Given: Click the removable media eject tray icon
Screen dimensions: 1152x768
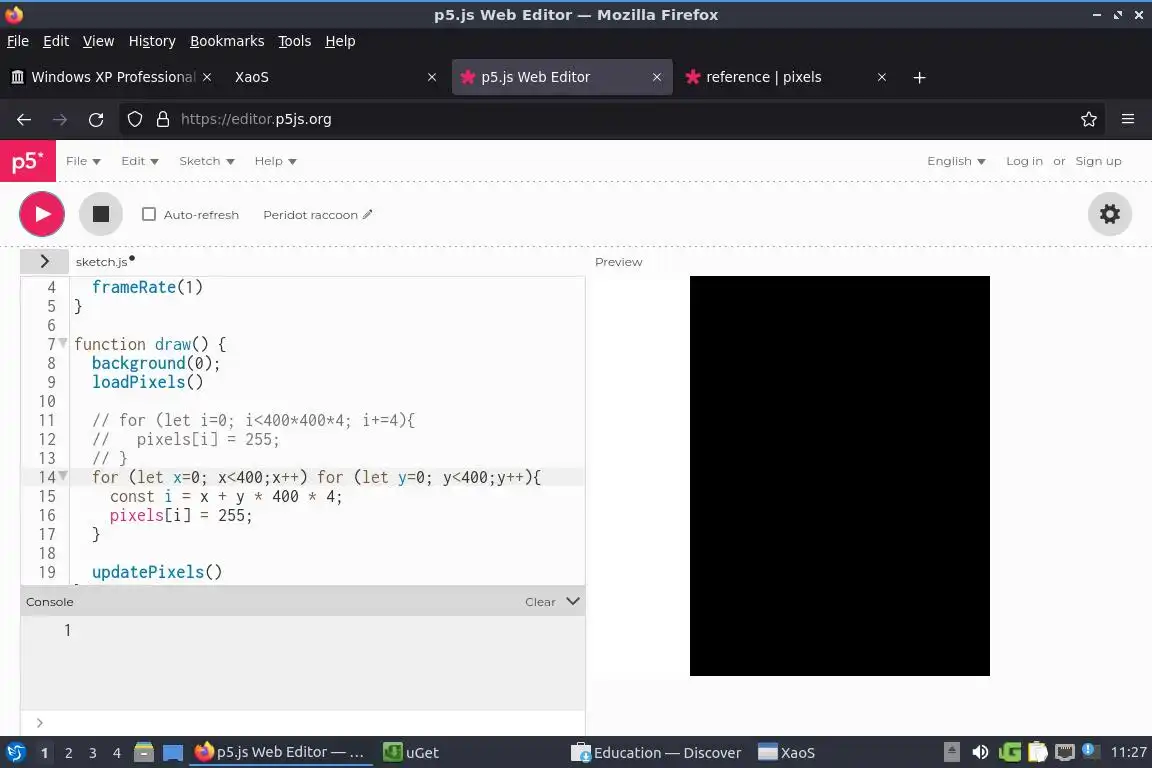Looking at the screenshot, I should tap(951, 752).
